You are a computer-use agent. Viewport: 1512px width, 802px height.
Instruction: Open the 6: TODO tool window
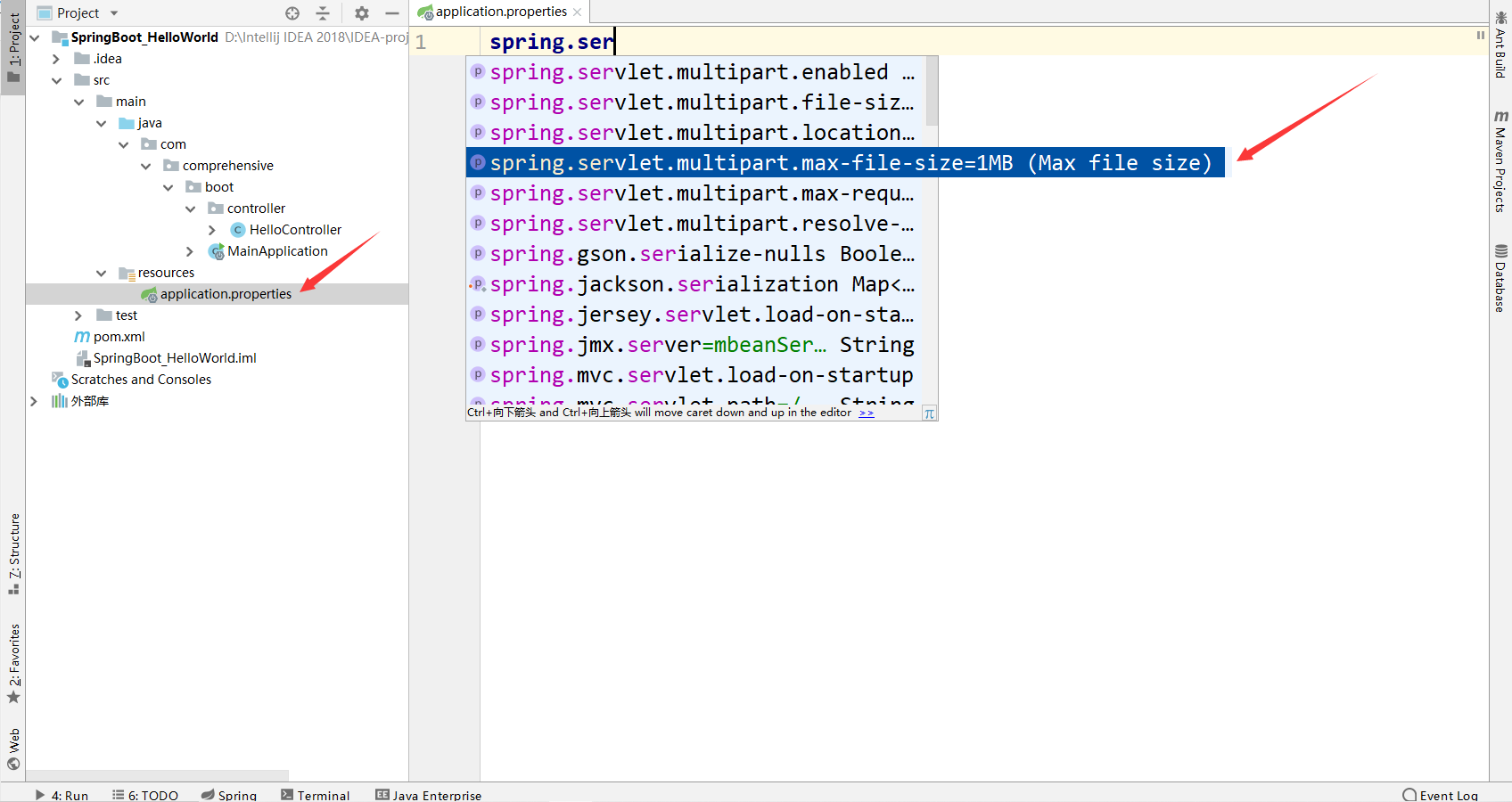click(145, 795)
